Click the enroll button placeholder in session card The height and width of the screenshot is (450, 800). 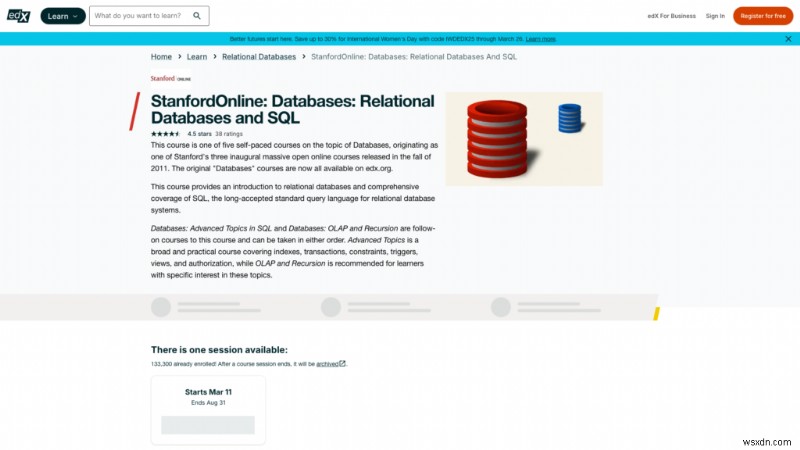tap(208, 425)
